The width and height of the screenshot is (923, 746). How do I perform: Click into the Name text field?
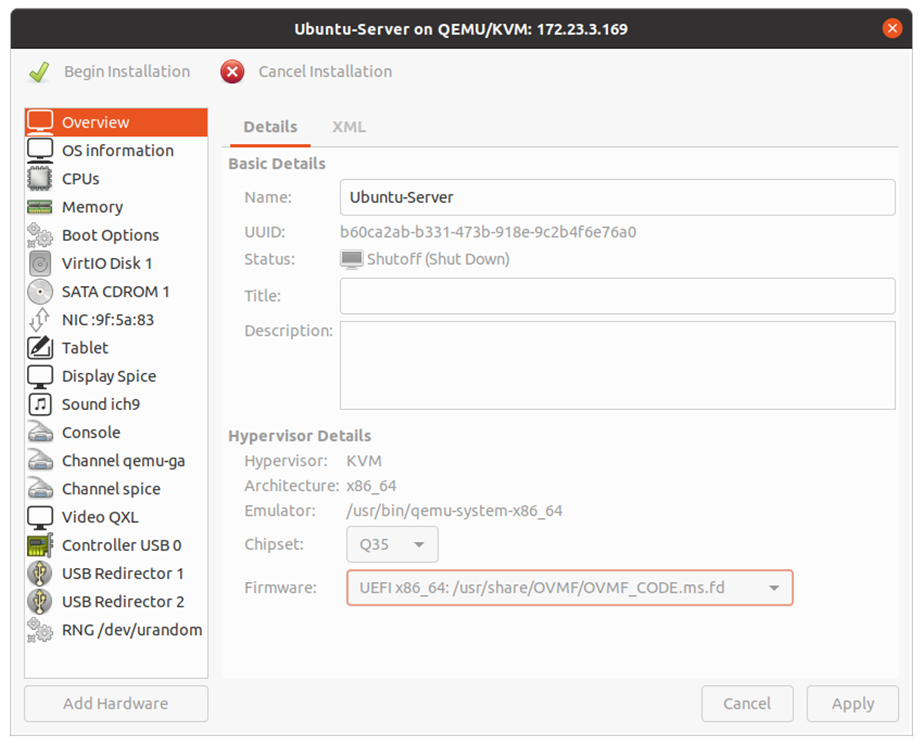(x=617, y=198)
